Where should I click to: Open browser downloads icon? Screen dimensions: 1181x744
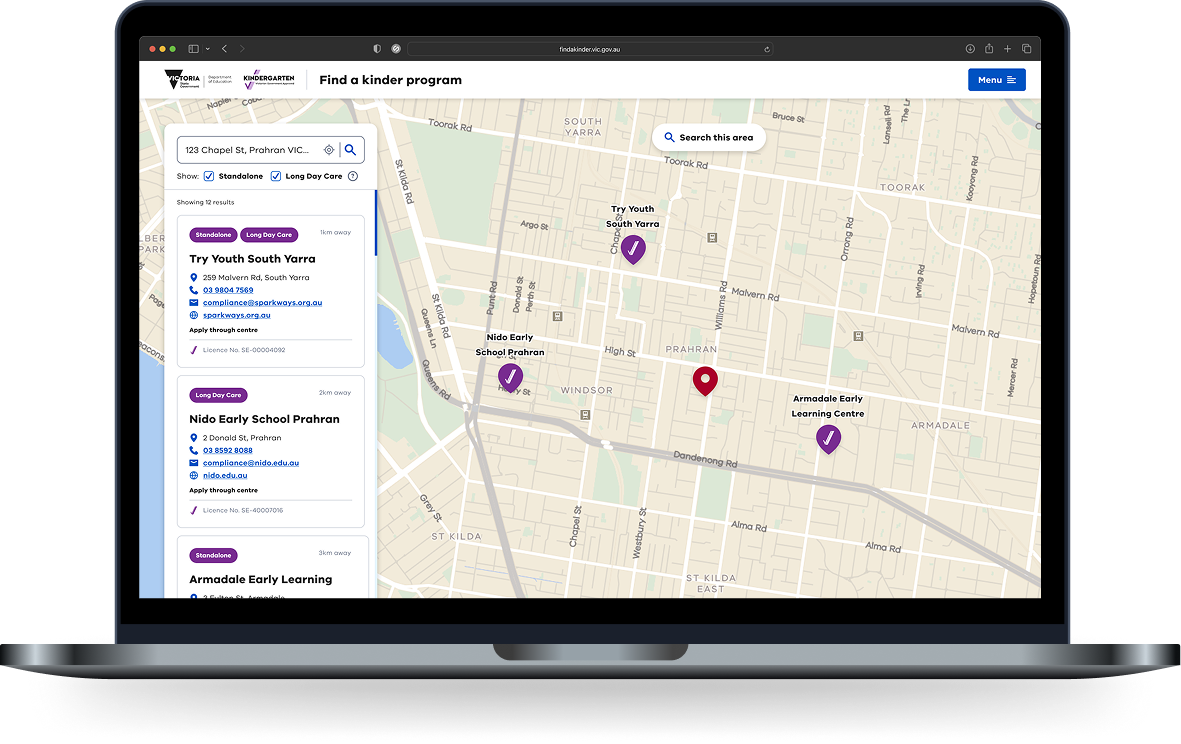[x=970, y=49]
